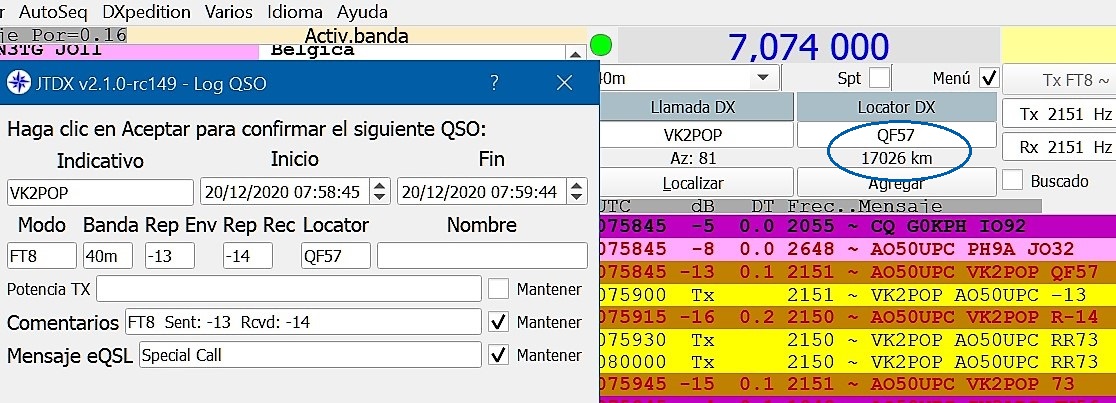Close the Log QSO dialog
1116x403 pixels.
coord(564,83)
